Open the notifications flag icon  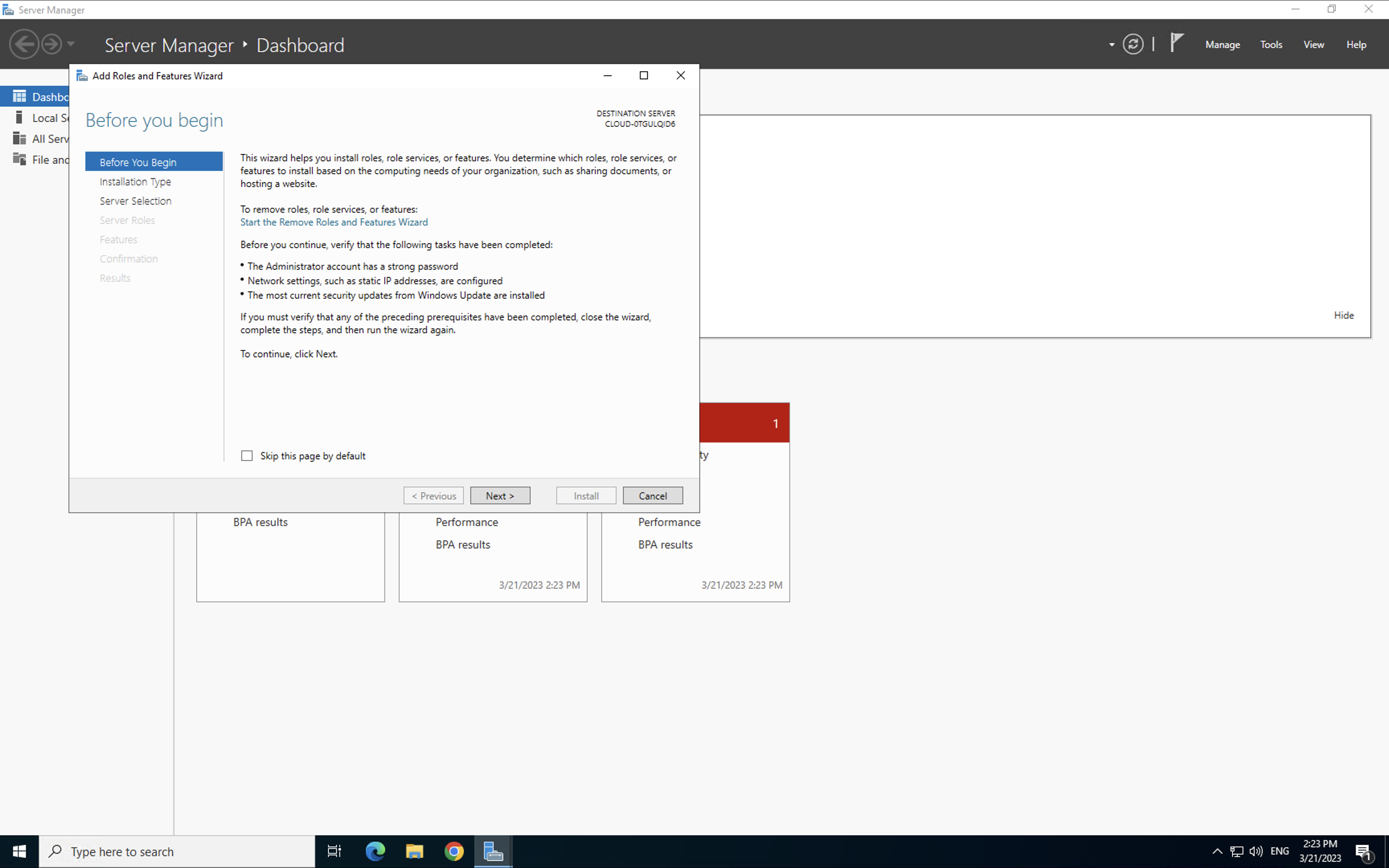click(x=1176, y=43)
